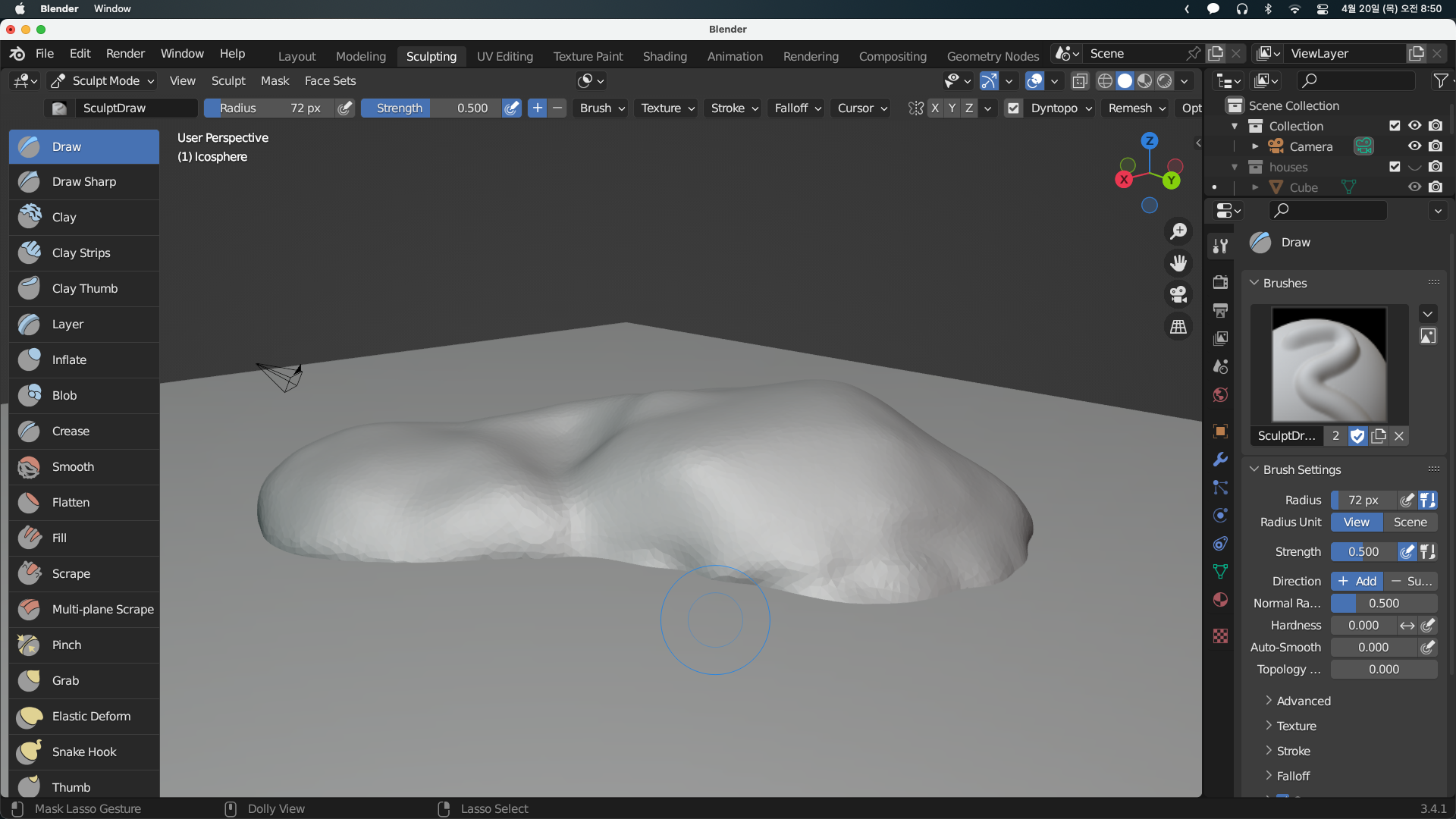Open Modifier properties wrench tab
The image size is (1456, 819).
(x=1220, y=460)
